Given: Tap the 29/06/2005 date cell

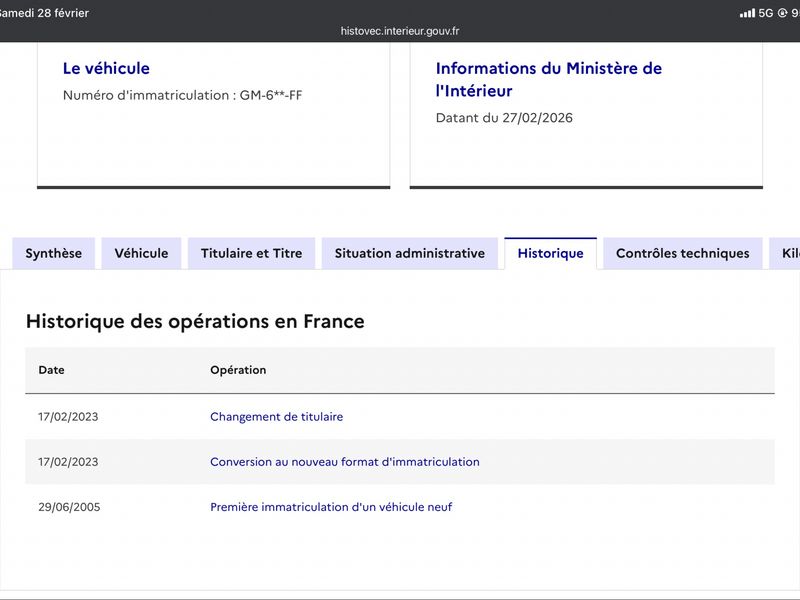Looking at the screenshot, I should tap(69, 507).
